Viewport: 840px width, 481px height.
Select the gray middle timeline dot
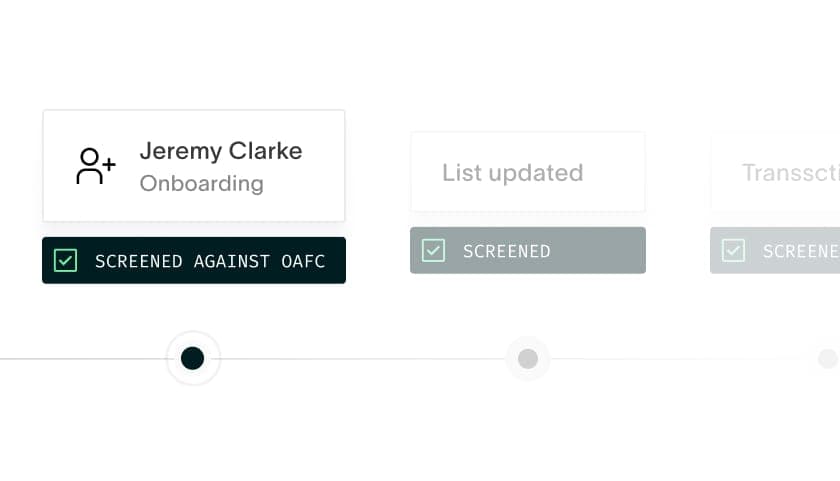coord(528,358)
